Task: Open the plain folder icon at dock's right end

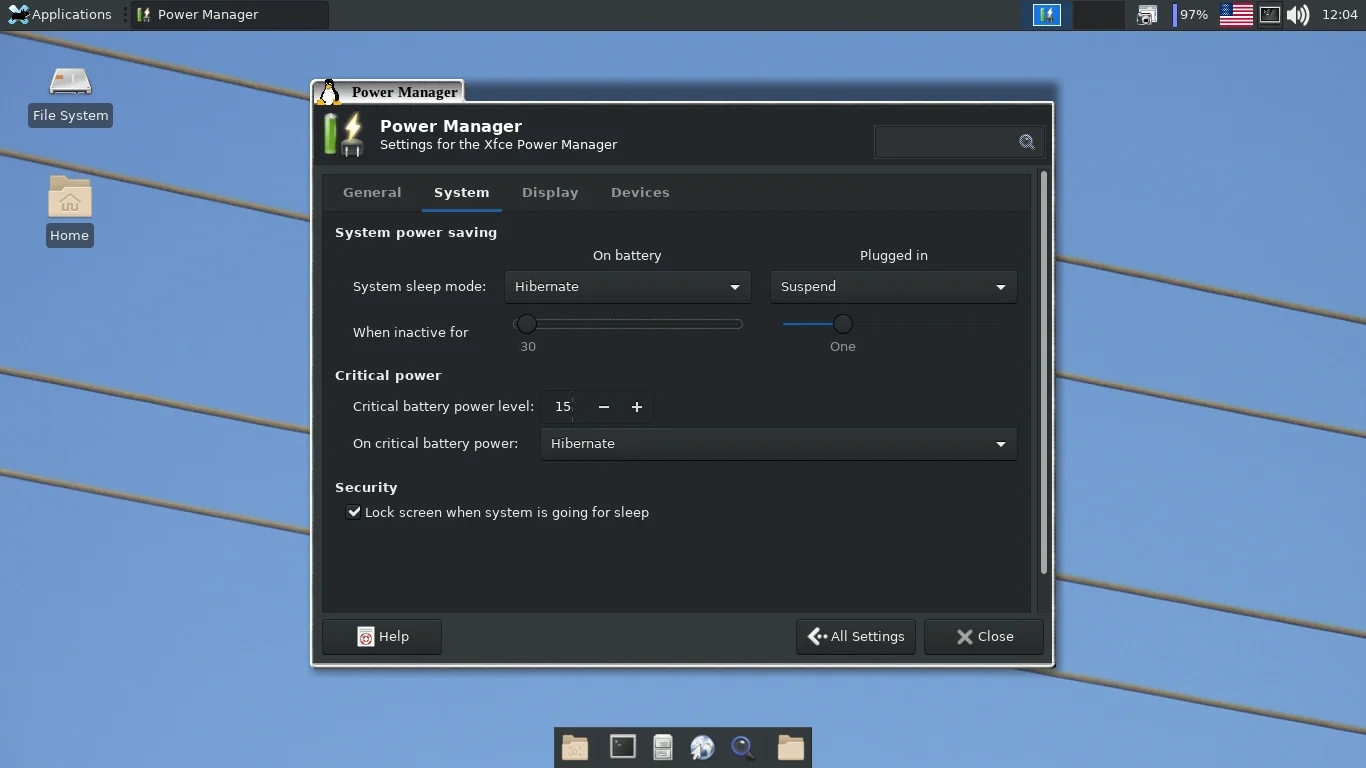Action: click(791, 747)
